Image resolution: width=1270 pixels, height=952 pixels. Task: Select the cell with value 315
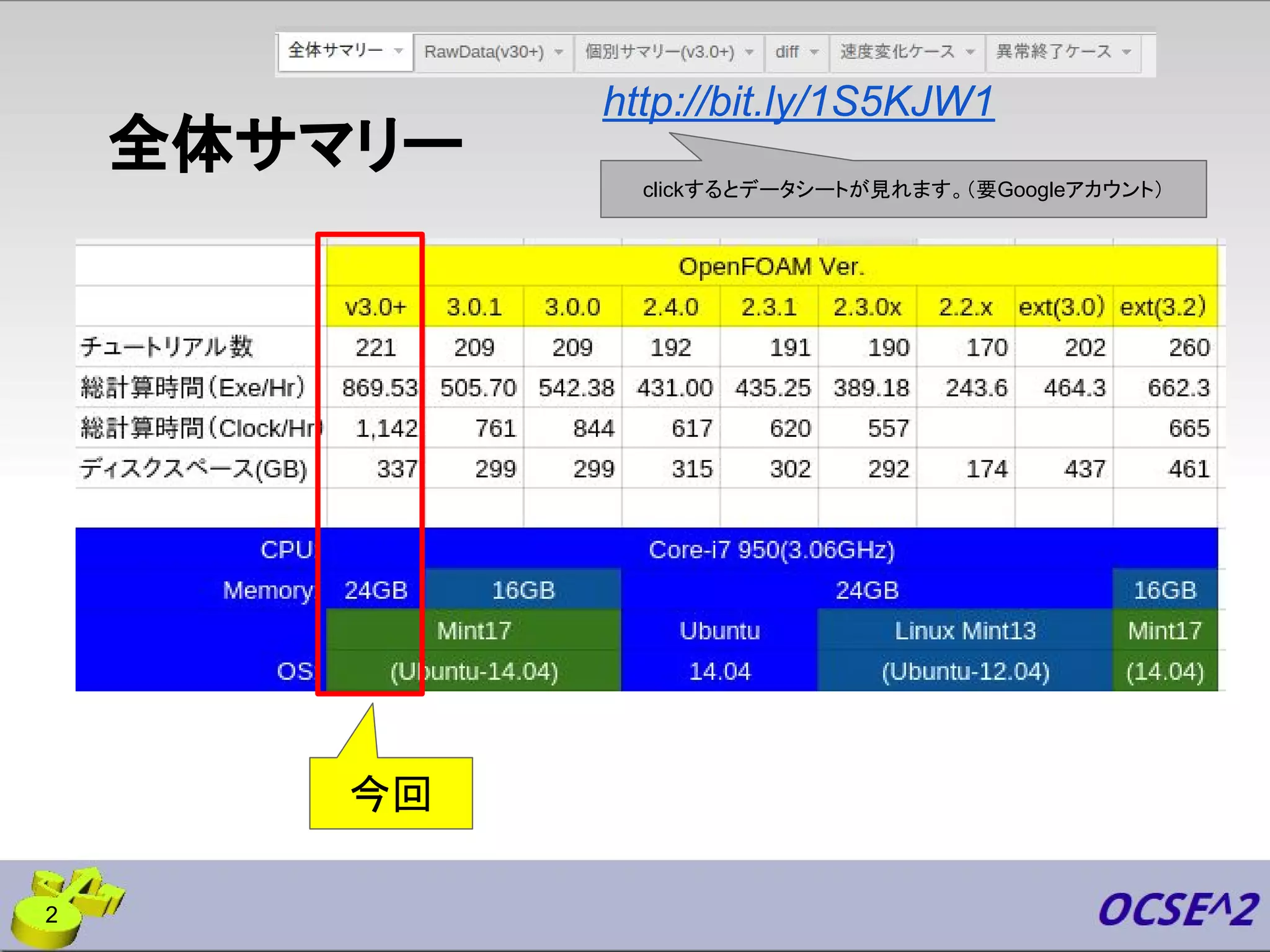[671, 469]
